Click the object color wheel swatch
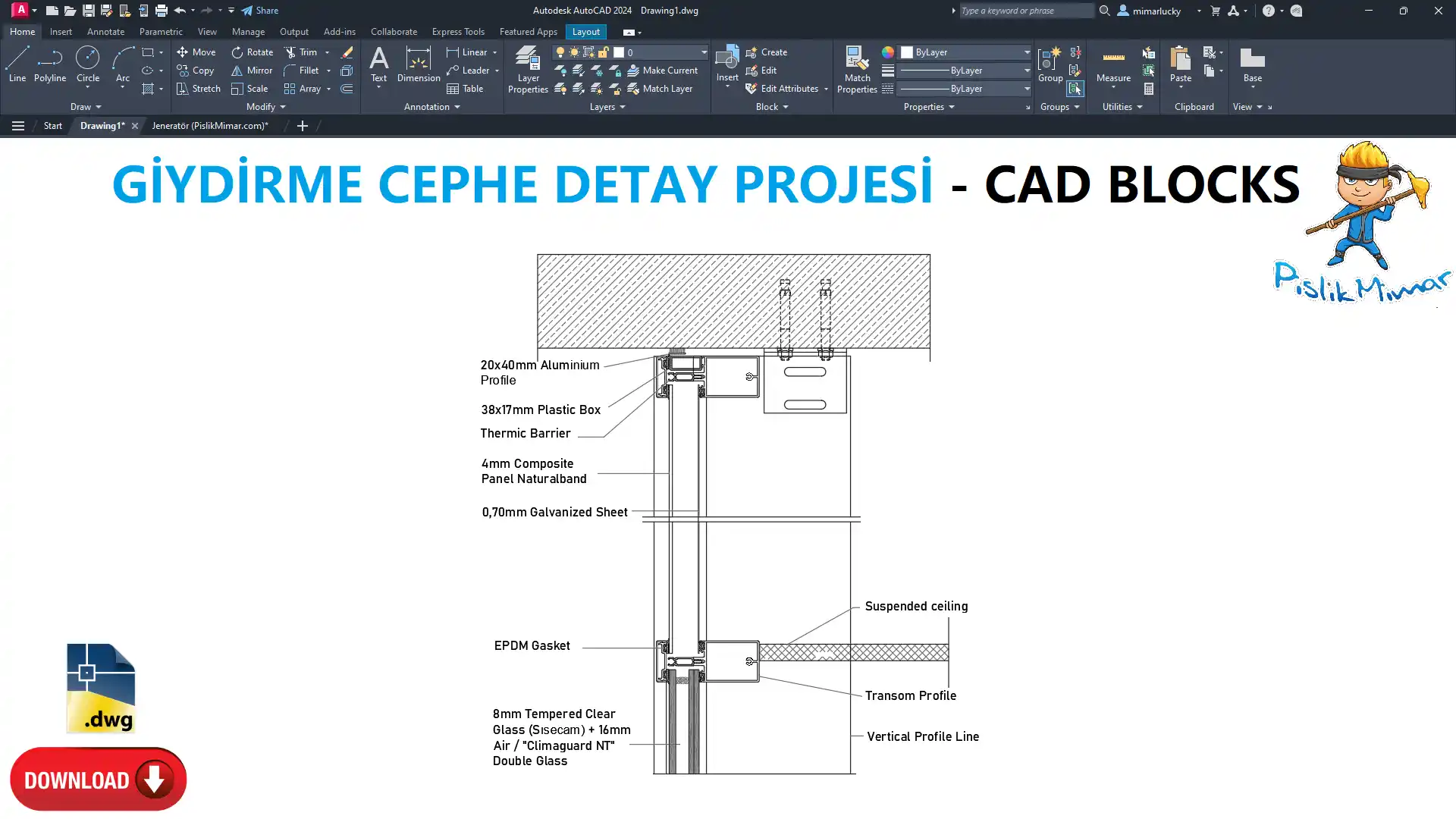 tap(887, 52)
